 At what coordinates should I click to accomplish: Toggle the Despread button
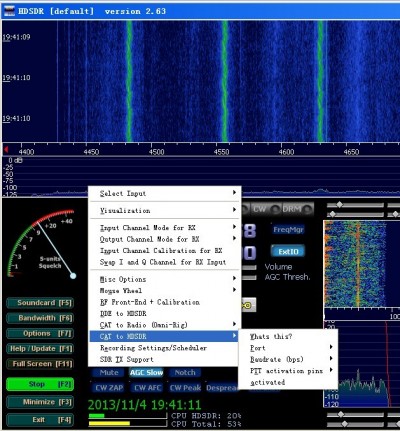pos(222,388)
